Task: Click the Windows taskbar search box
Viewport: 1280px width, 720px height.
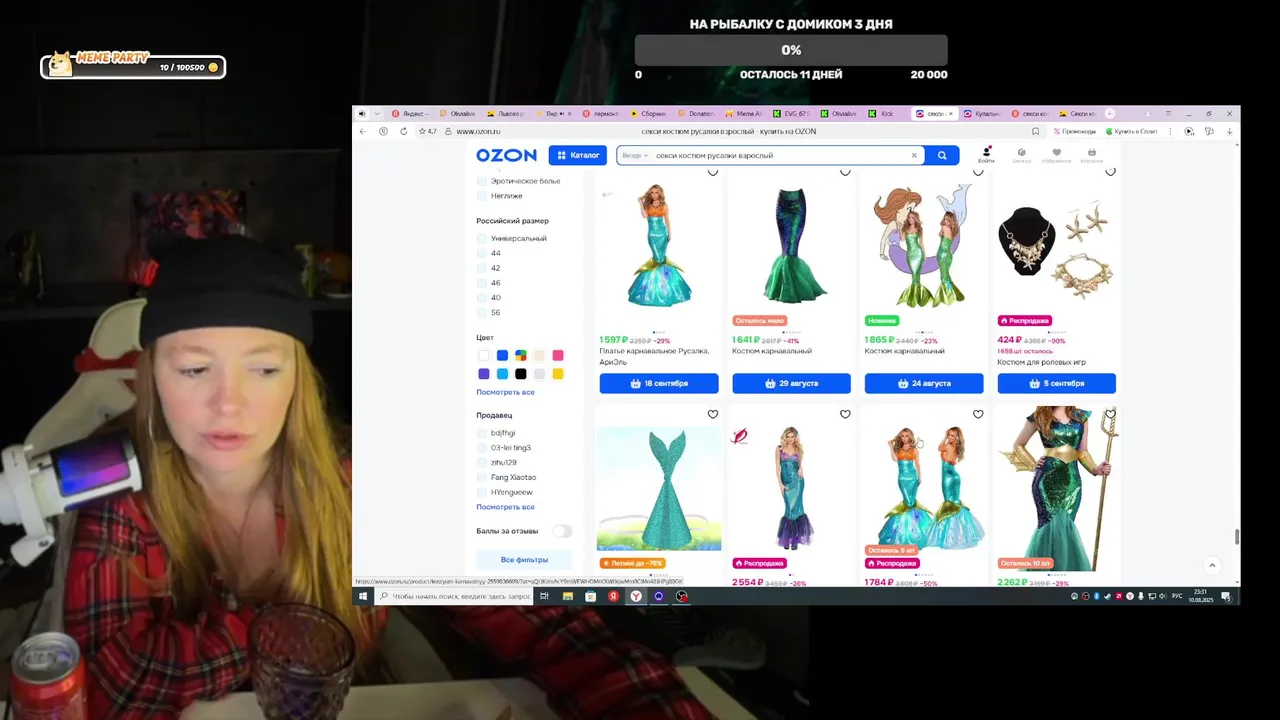Action: [454, 596]
